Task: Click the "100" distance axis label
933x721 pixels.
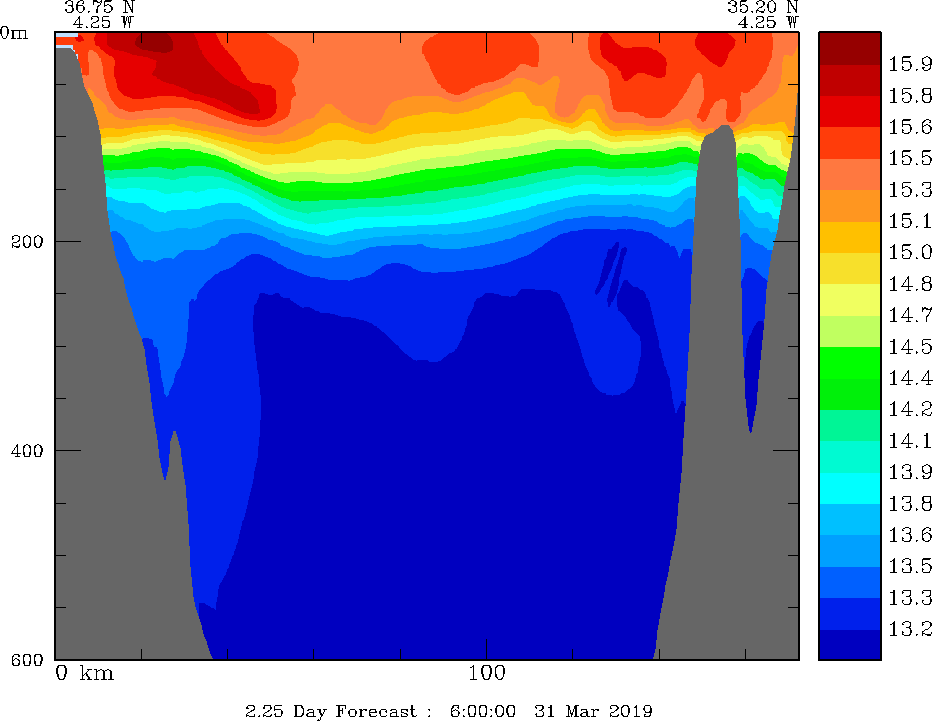Action: [486, 673]
